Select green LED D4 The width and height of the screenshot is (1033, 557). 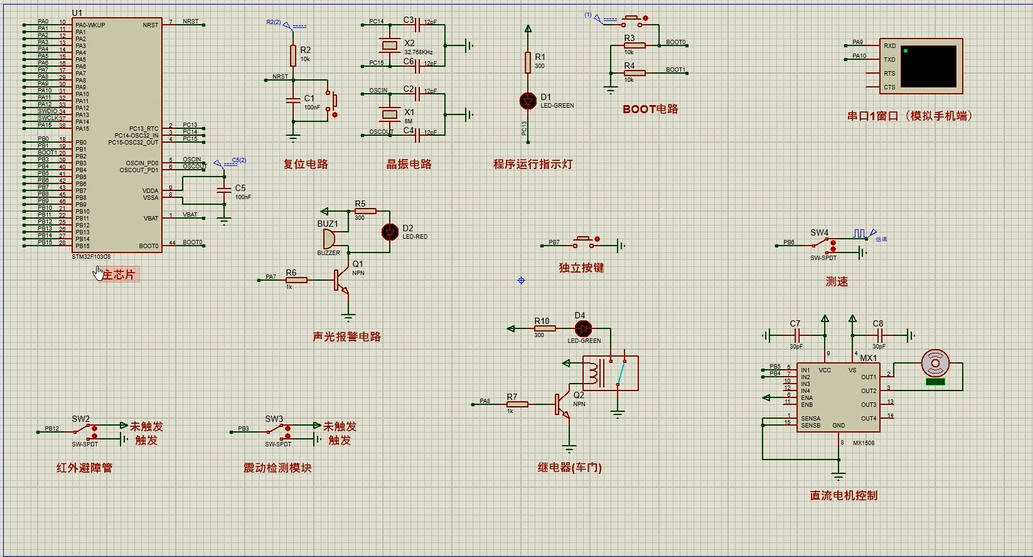583,328
